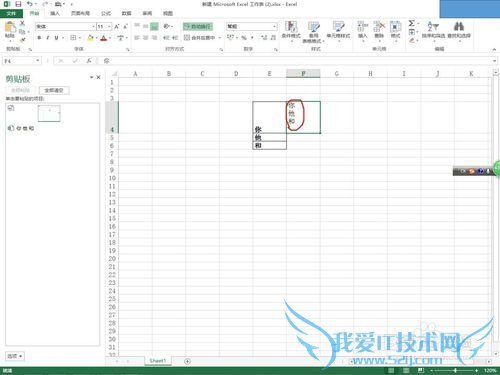Decrease decimal places icon
This screenshot has width=500, height=375.
click(x=273, y=37)
